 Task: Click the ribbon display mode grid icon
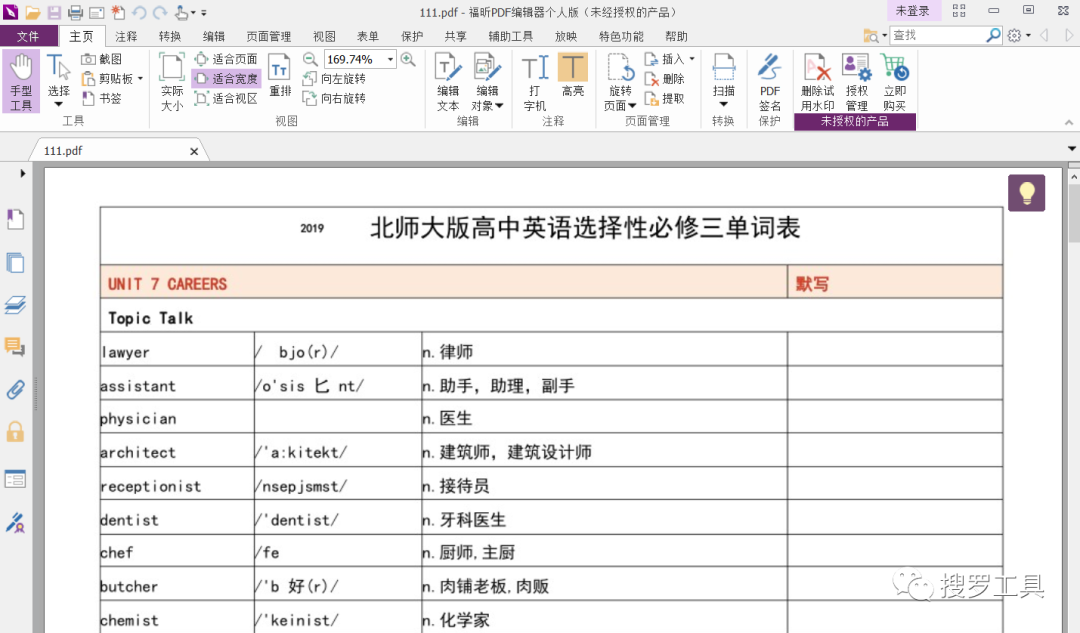[959, 11]
